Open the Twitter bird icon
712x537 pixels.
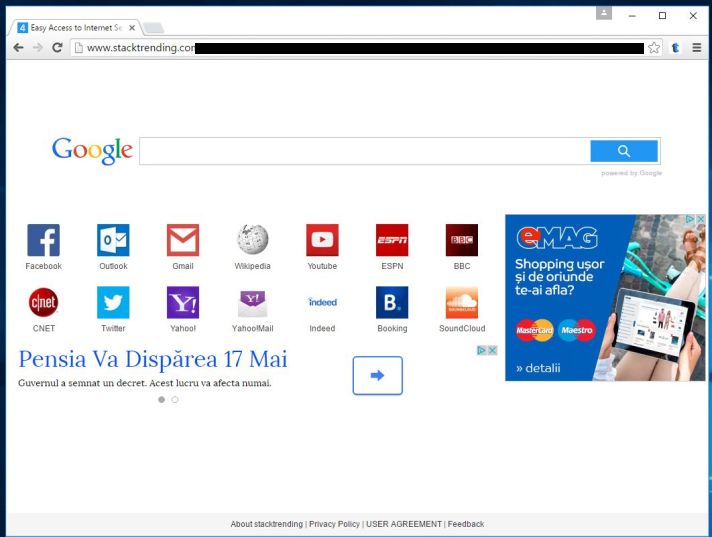tap(113, 302)
